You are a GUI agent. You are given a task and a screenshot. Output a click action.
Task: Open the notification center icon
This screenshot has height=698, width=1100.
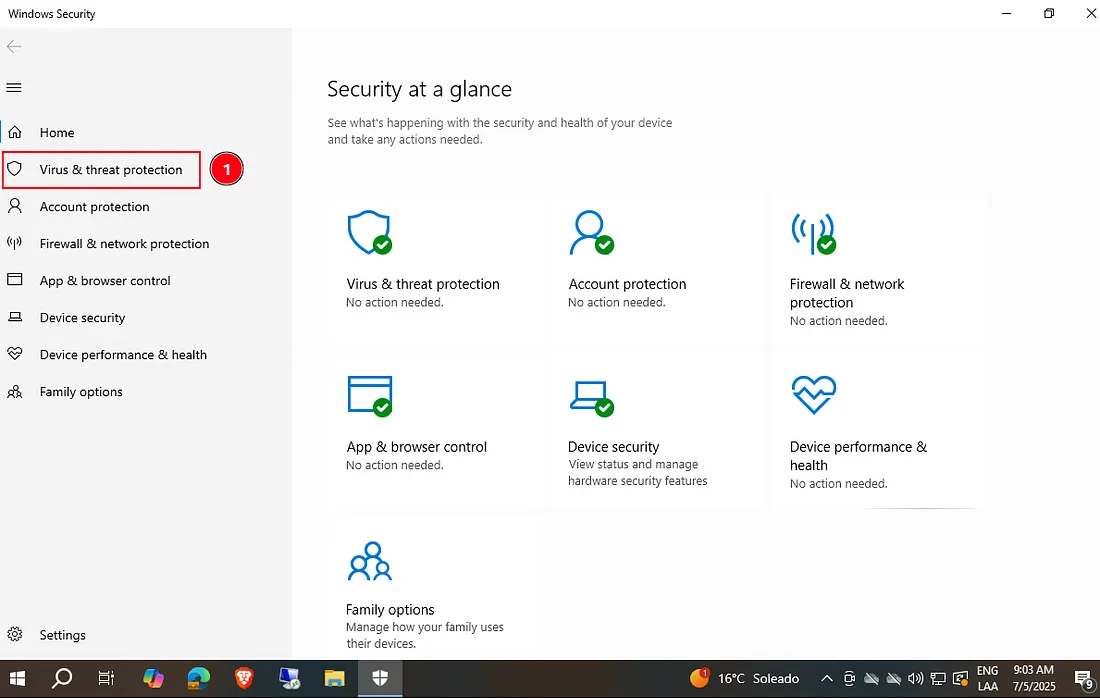point(1085,679)
